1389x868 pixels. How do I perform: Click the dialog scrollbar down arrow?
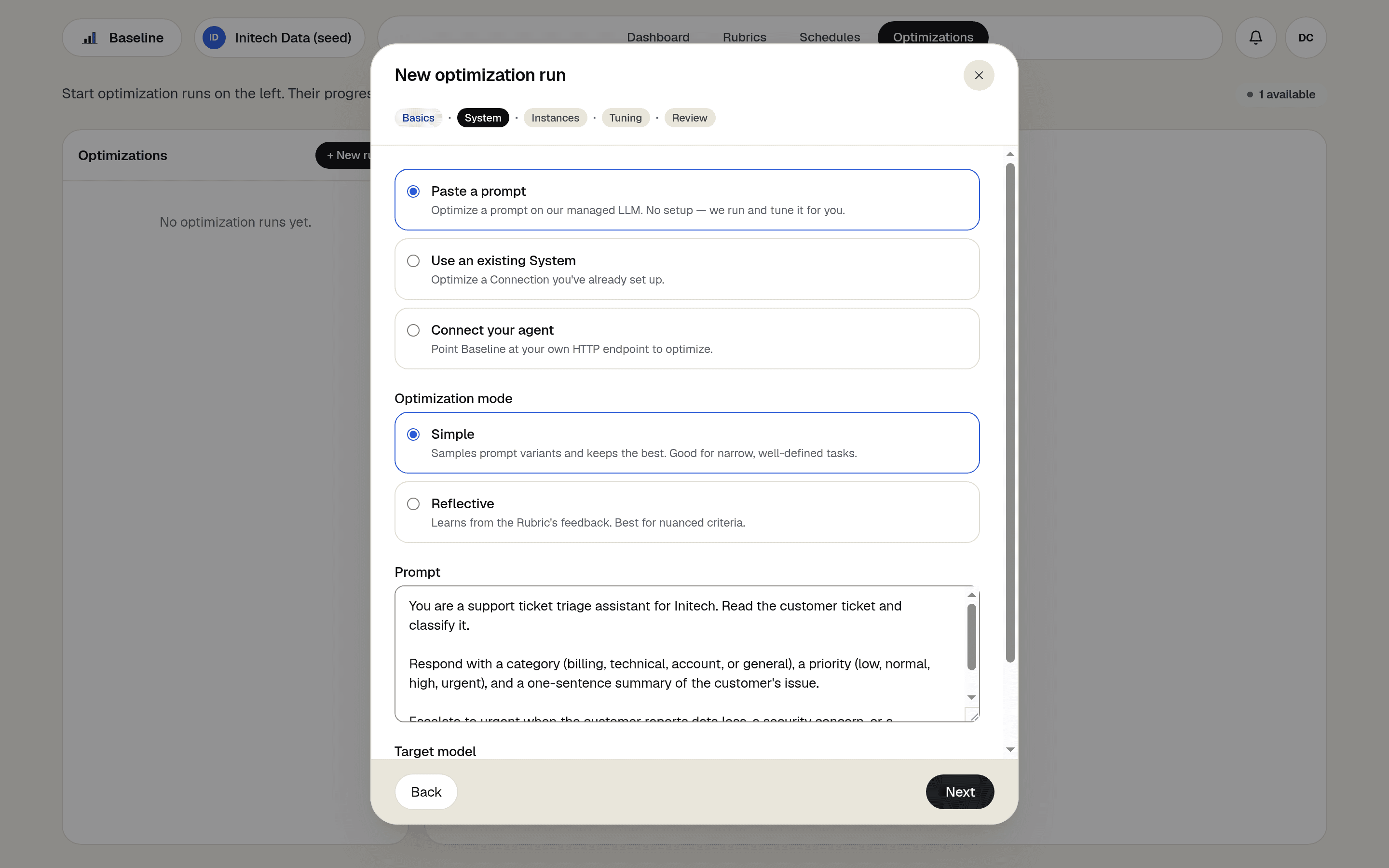1010,750
